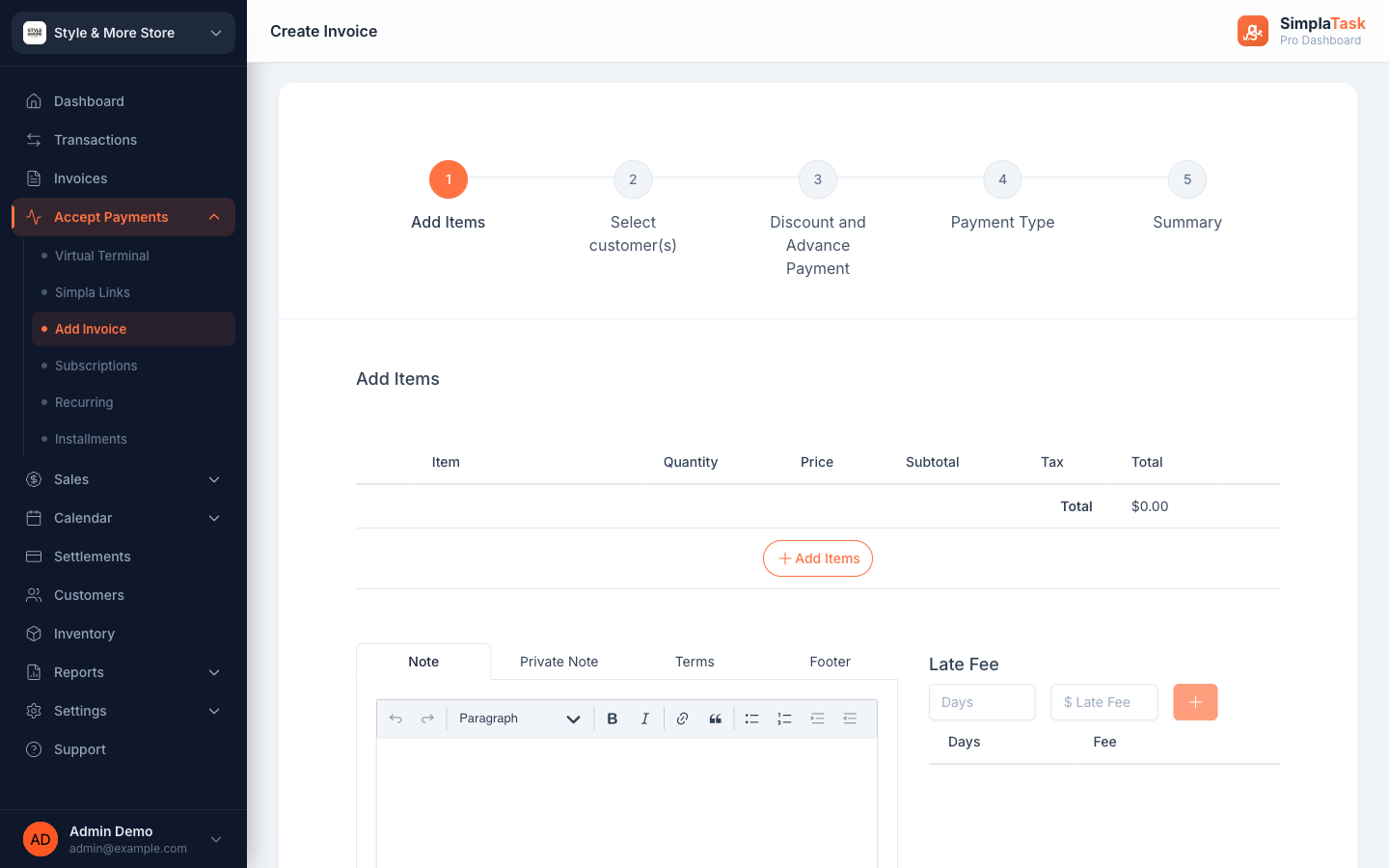Insert a numbered list
Screen dimensions: 1389x868
[x=785, y=719]
